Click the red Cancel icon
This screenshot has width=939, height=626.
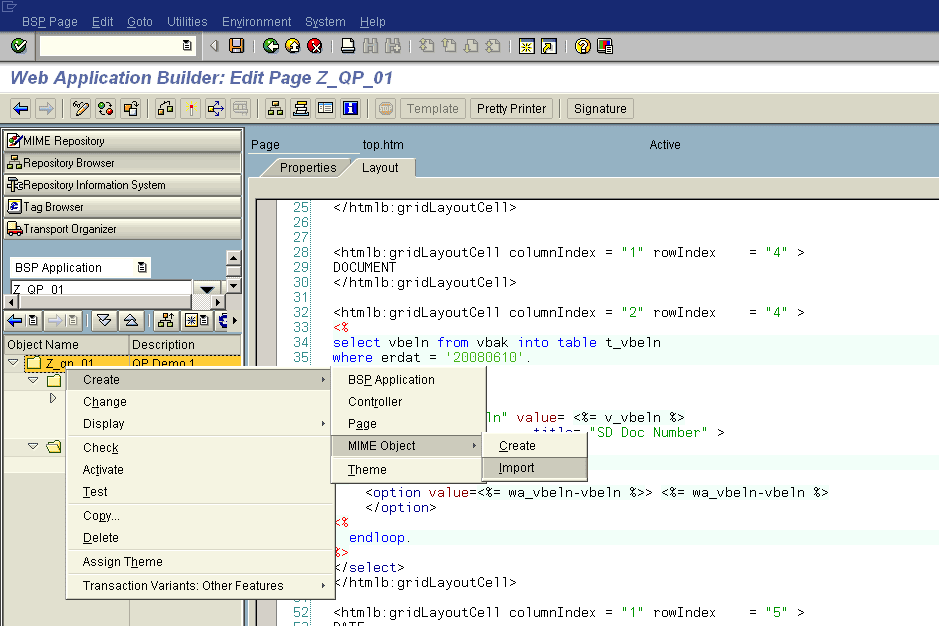[315, 46]
